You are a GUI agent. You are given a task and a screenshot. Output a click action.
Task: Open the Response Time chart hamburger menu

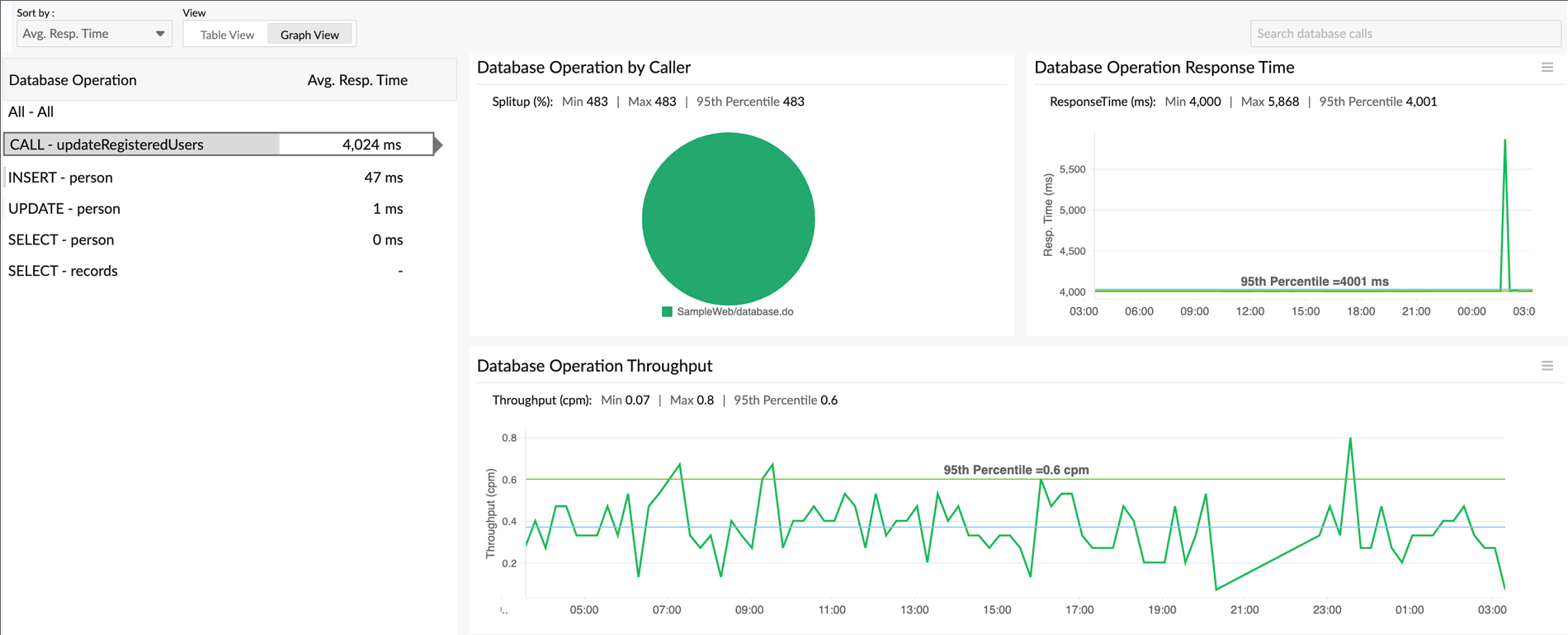tap(1547, 68)
